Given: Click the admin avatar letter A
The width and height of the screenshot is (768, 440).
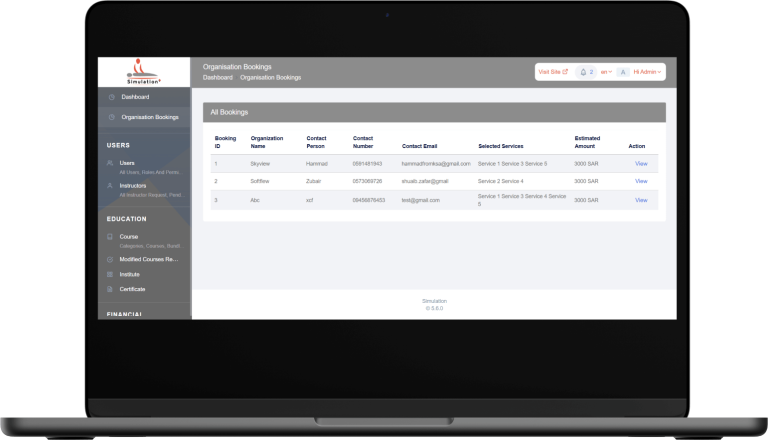Looking at the screenshot, I should (x=623, y=72).
